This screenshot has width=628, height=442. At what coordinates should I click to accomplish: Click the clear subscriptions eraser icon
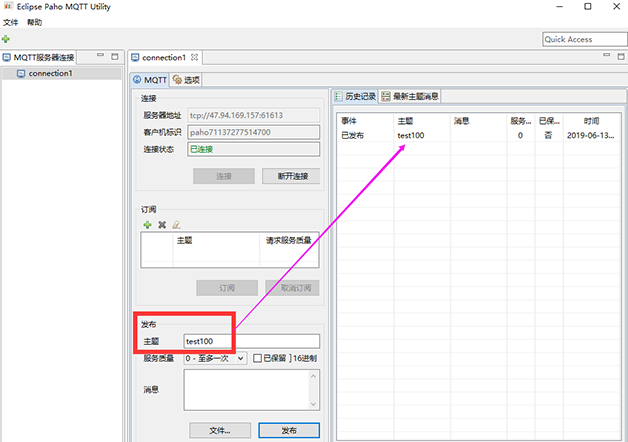coord(175,225)
